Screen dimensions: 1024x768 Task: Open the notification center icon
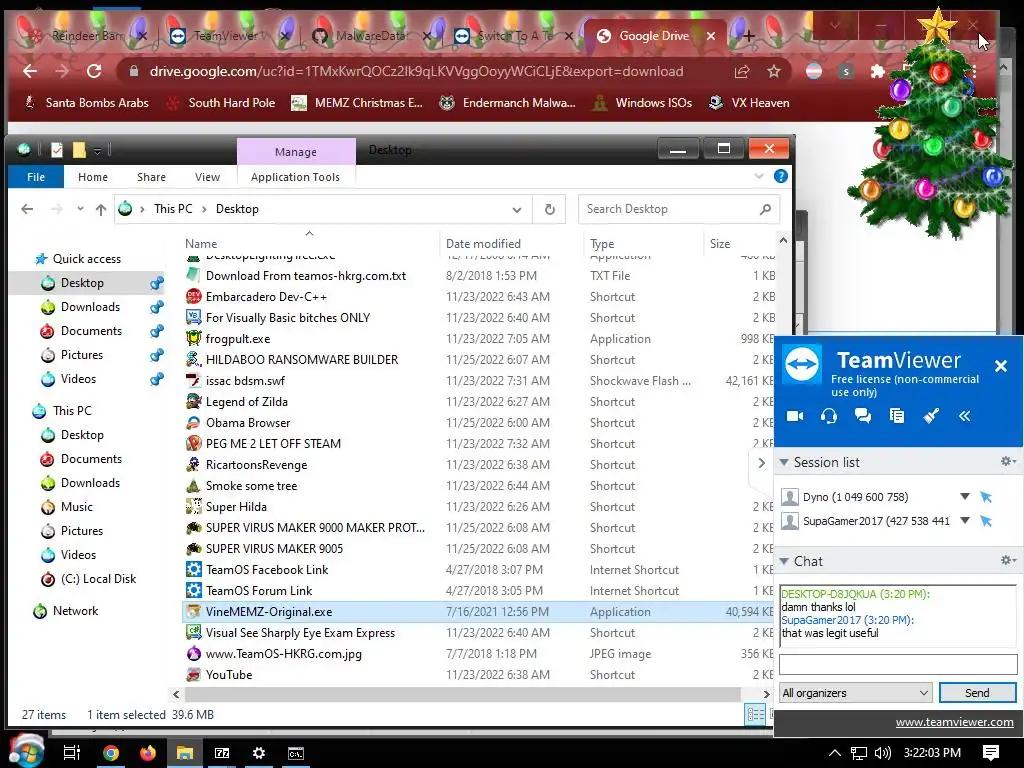991,753
